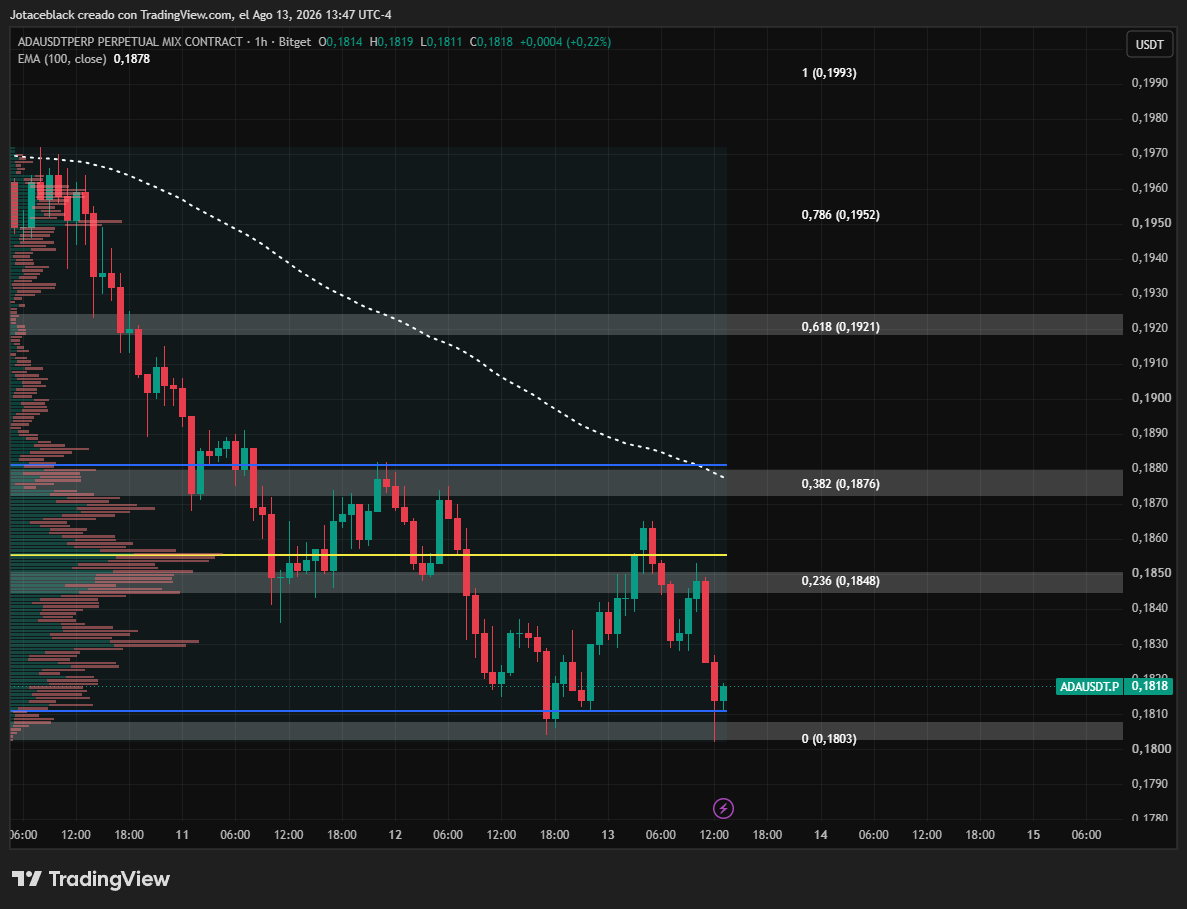Click the TradingView logo at bottom
1187x909 pixels.
[x=91, y=879]
